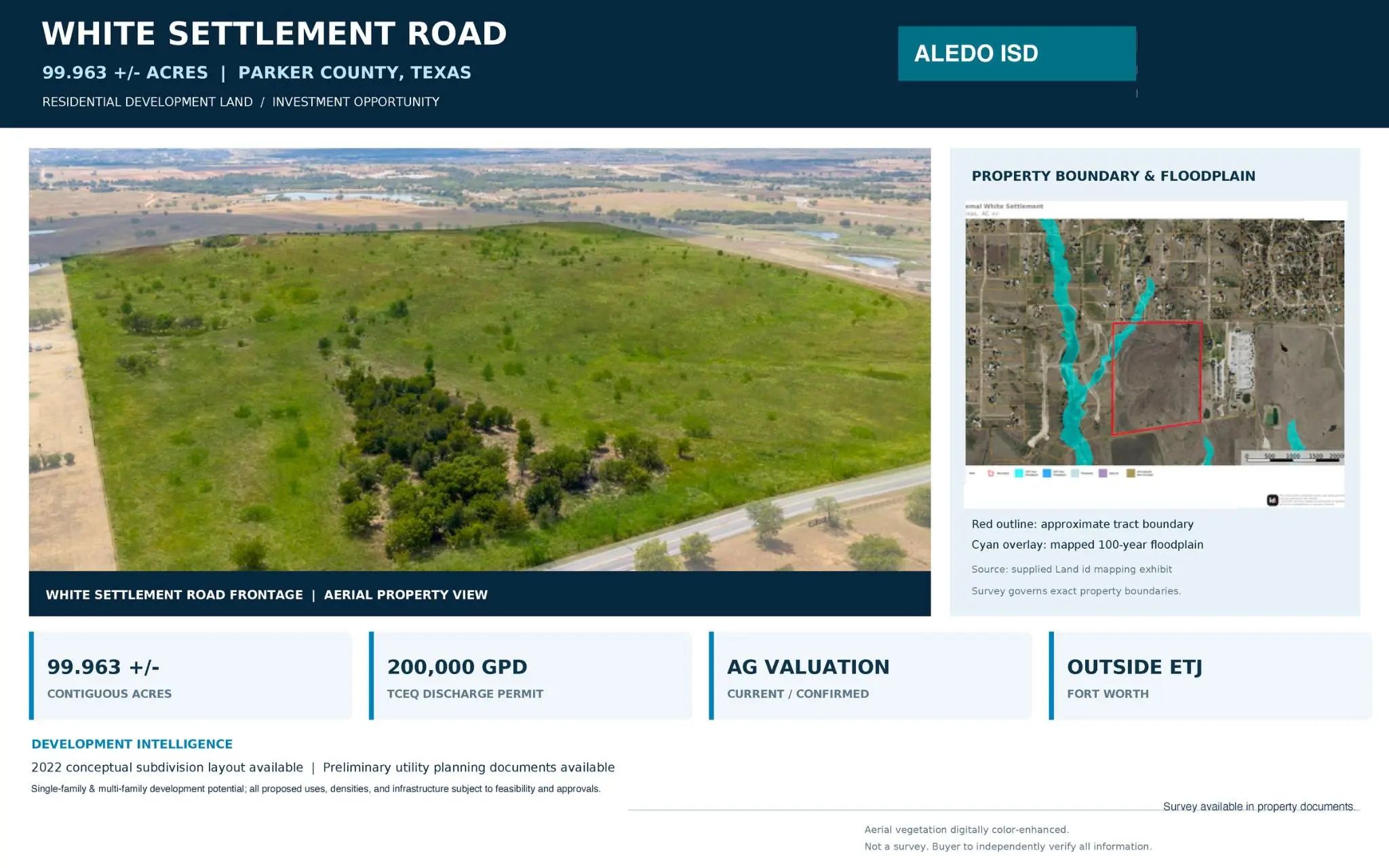Click the bright blue legend swatch
The image size is (1389, 868).
[1046, 473]
